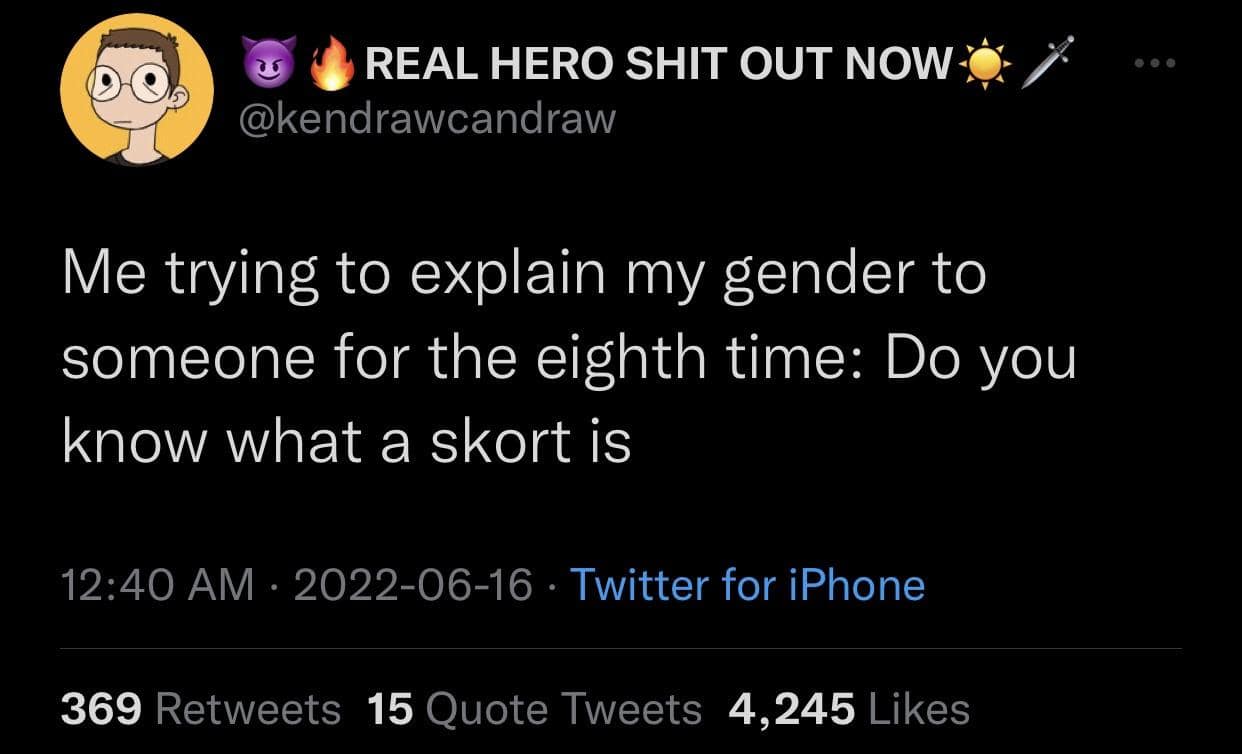View the 4,245 Likes list
The width and height of the screenshot is (1242, 754).
tap(850, 709)
